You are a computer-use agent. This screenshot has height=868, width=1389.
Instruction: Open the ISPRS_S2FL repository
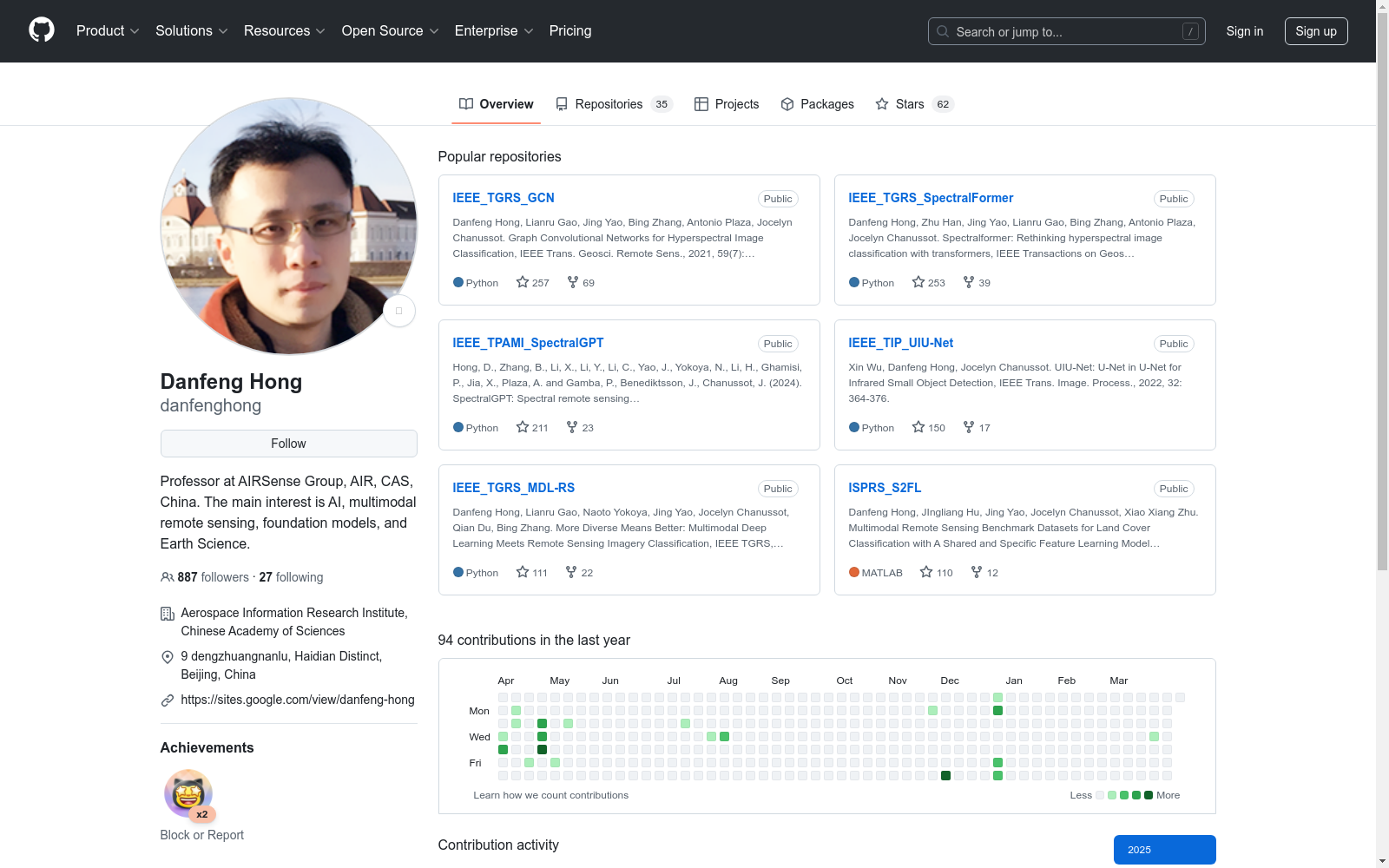click(885, 488)
